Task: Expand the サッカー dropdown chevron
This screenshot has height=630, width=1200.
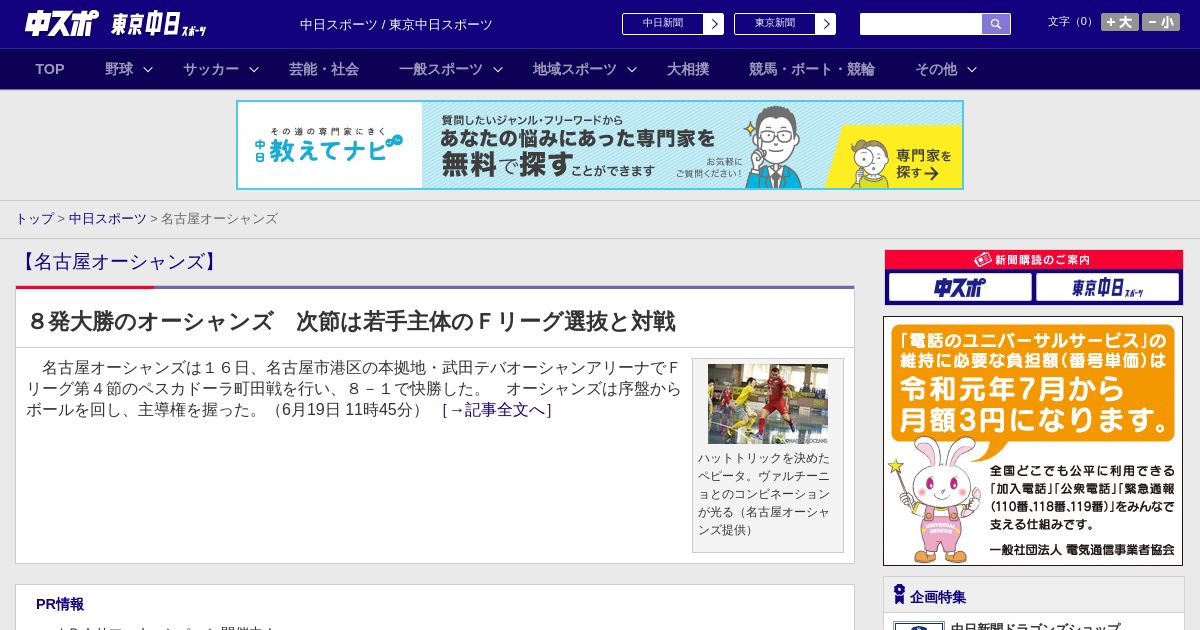Action: click(254, 70)
